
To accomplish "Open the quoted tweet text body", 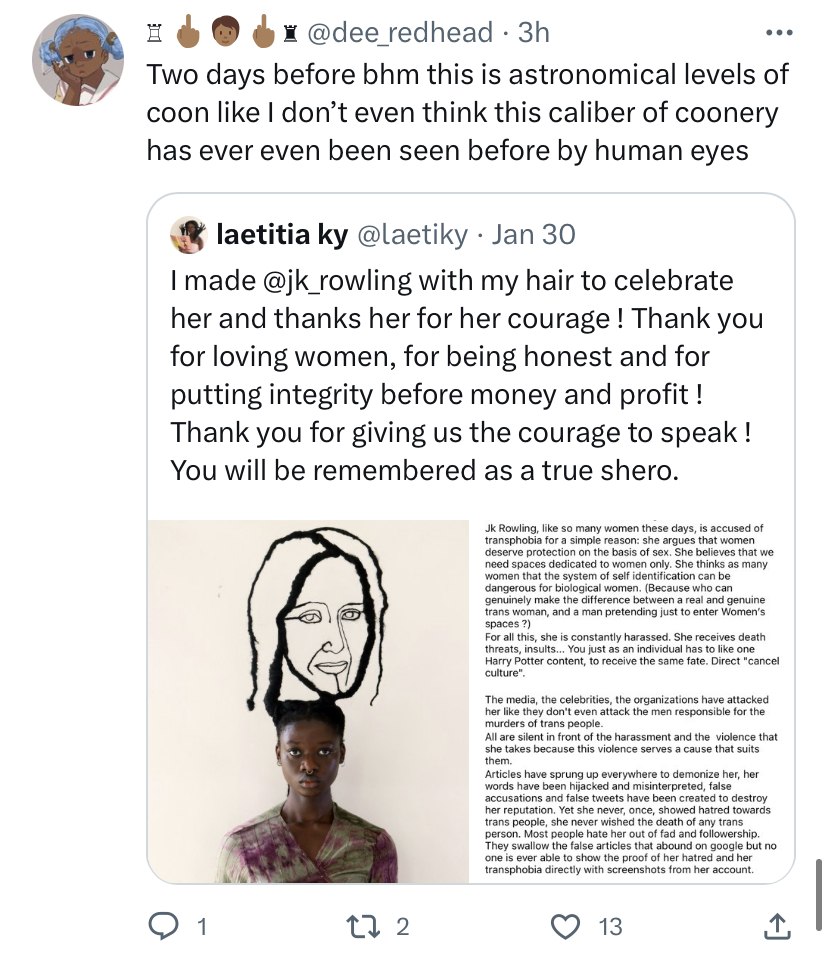I will click(467, 376).
